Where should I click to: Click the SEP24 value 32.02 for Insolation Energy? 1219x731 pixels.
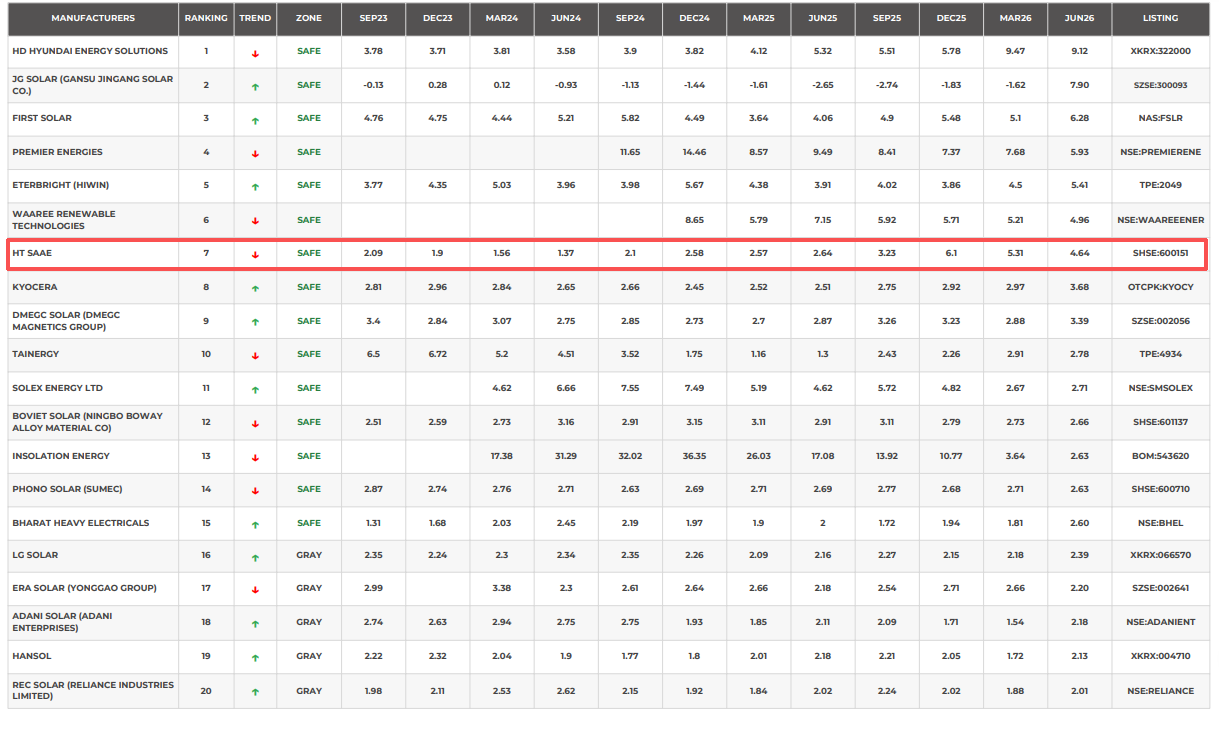[630, 456]
